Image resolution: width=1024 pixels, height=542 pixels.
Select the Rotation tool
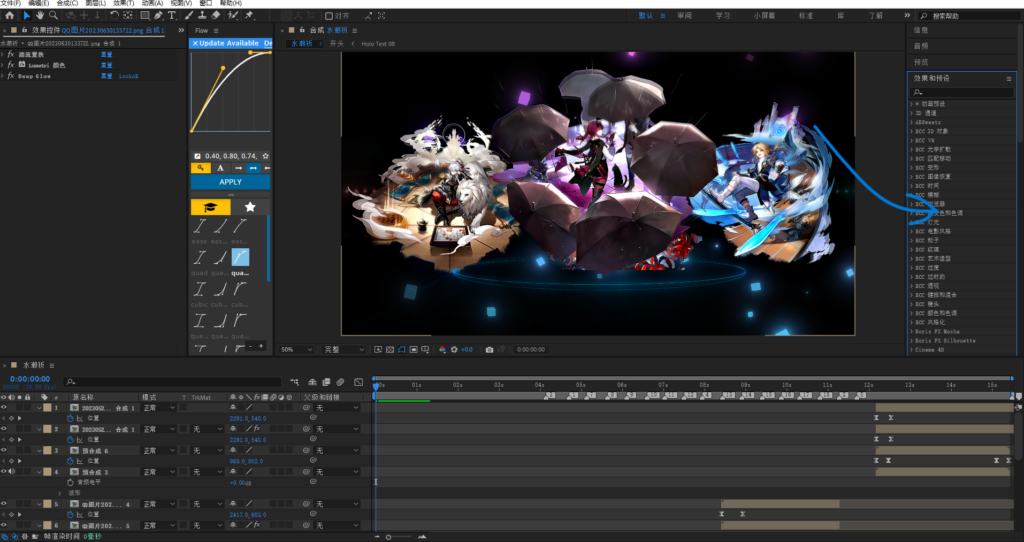[114, 16]
